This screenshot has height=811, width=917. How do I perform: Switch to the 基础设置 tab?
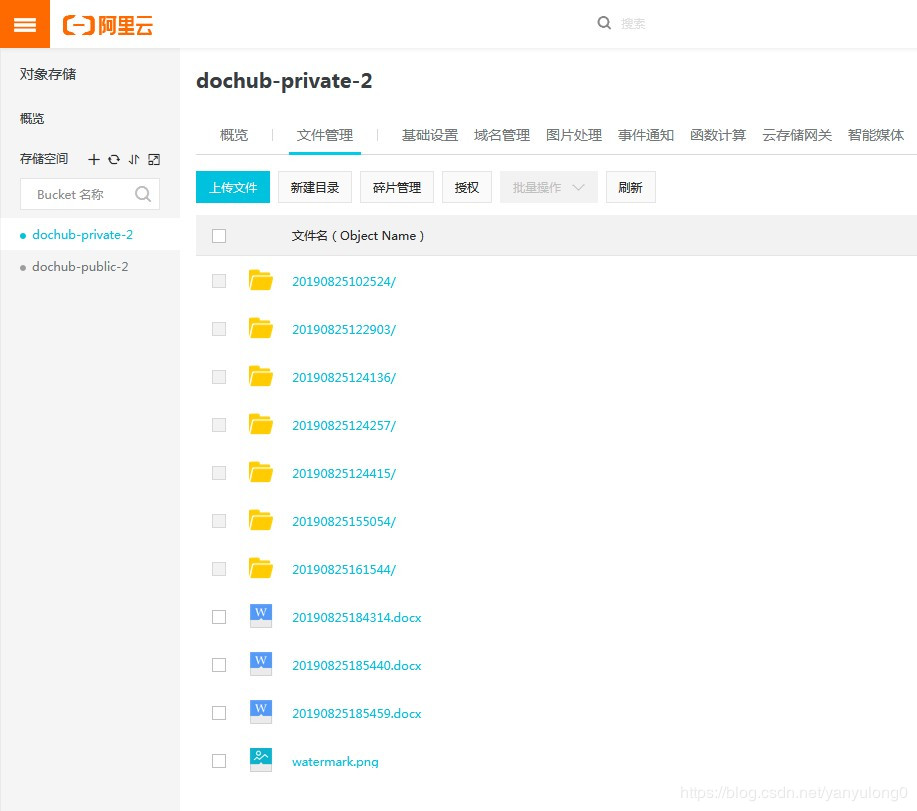[430, 135]
